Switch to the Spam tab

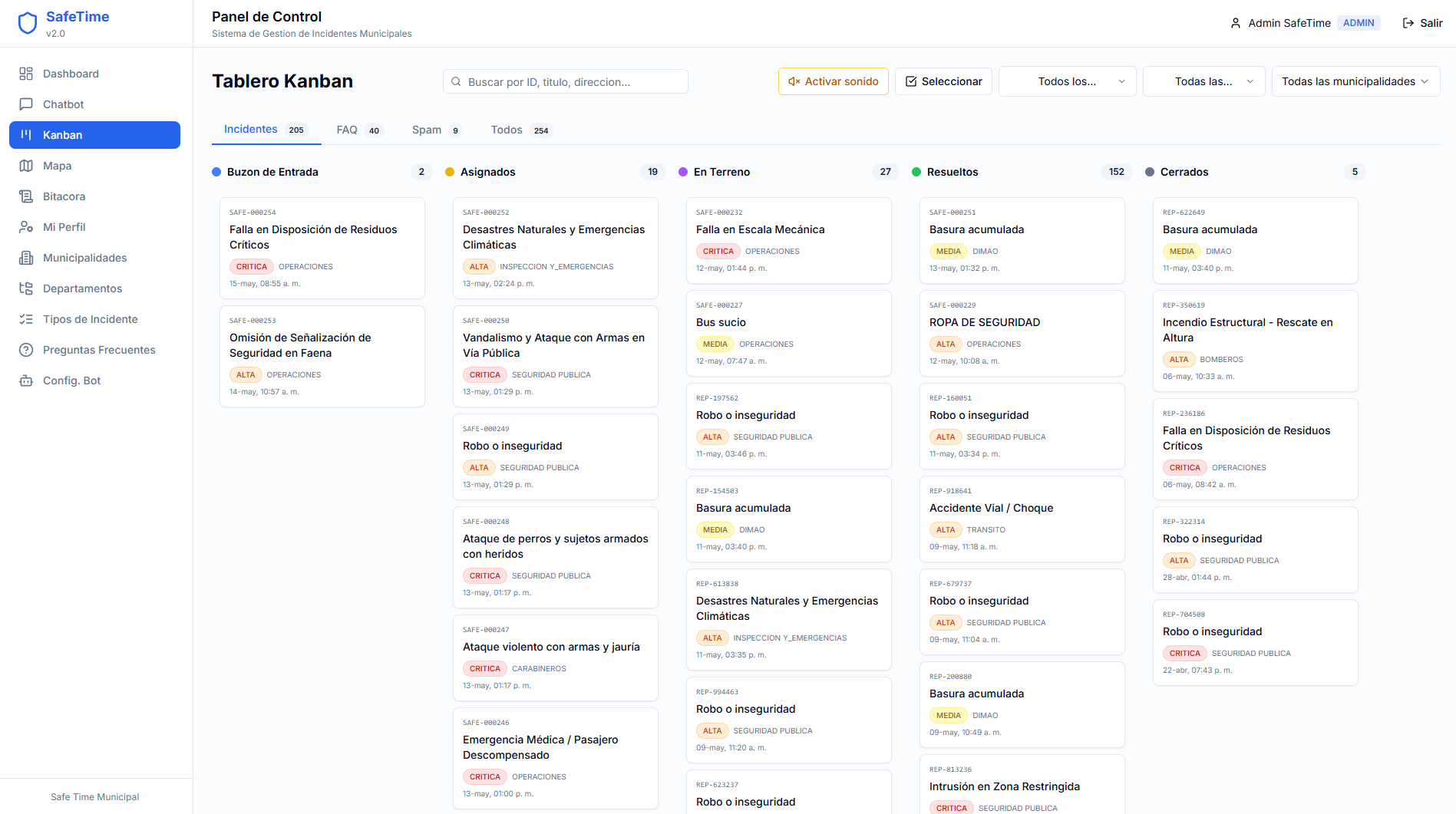pyautogui.click(x=437, y=130)
